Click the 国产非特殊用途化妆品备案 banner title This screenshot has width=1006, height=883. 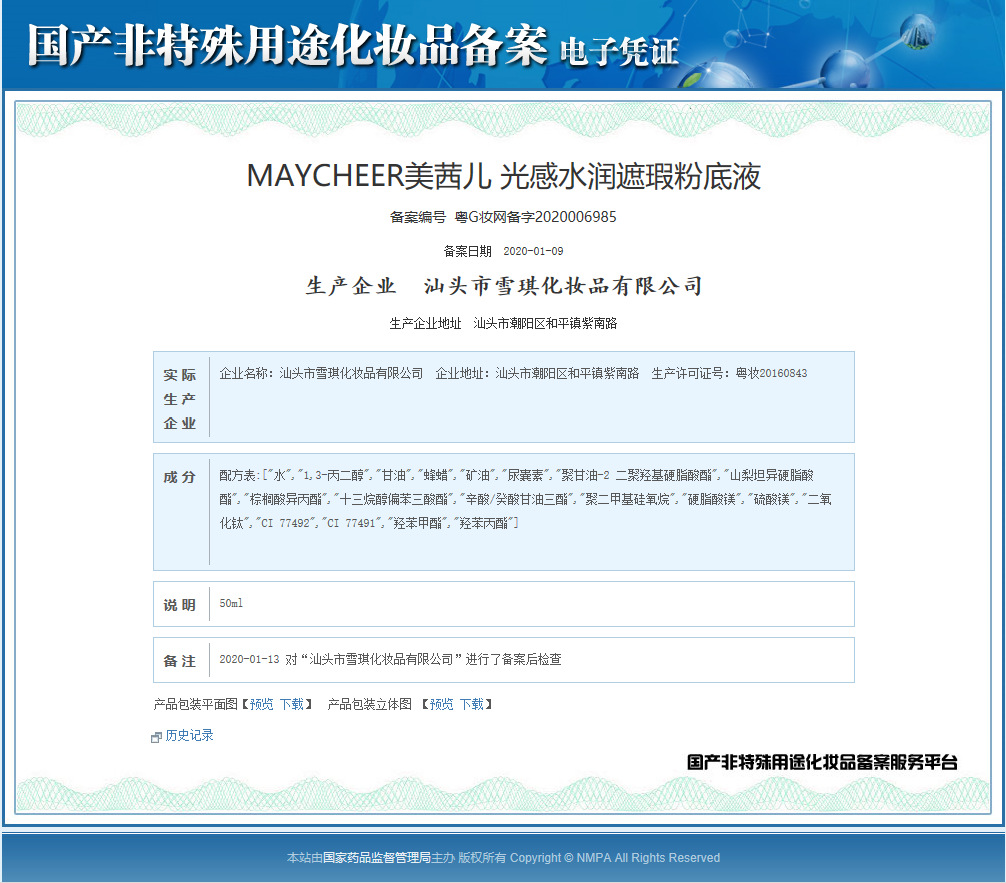coord(287,46)
